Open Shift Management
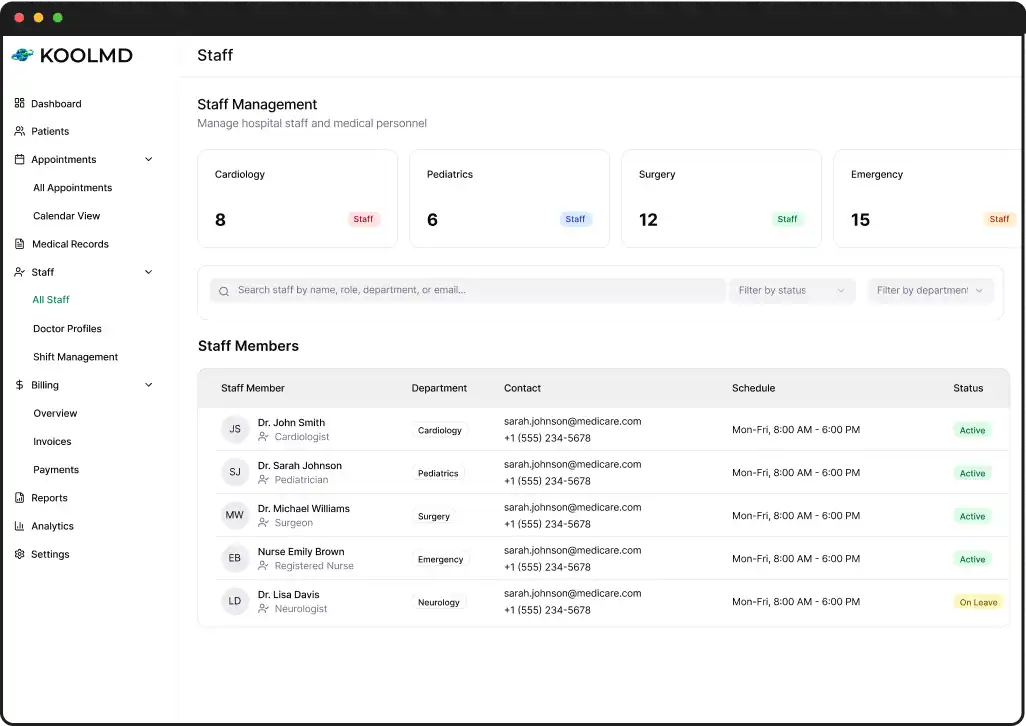Image resolution: width=1026 pixels, height=726 pixels. click(x=75, y=356)
